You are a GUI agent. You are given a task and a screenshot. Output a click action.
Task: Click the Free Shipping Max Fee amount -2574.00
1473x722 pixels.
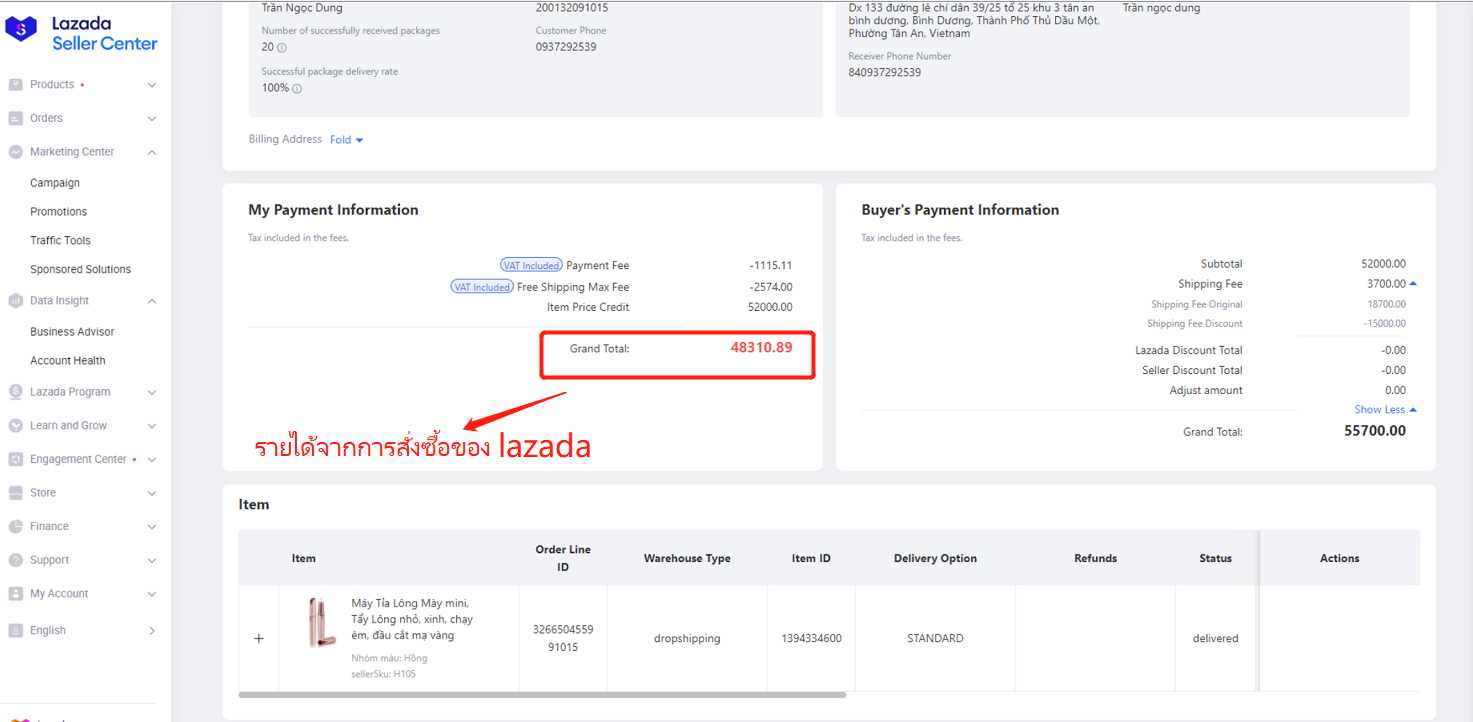pyautogui.click(x=771, y=287)
